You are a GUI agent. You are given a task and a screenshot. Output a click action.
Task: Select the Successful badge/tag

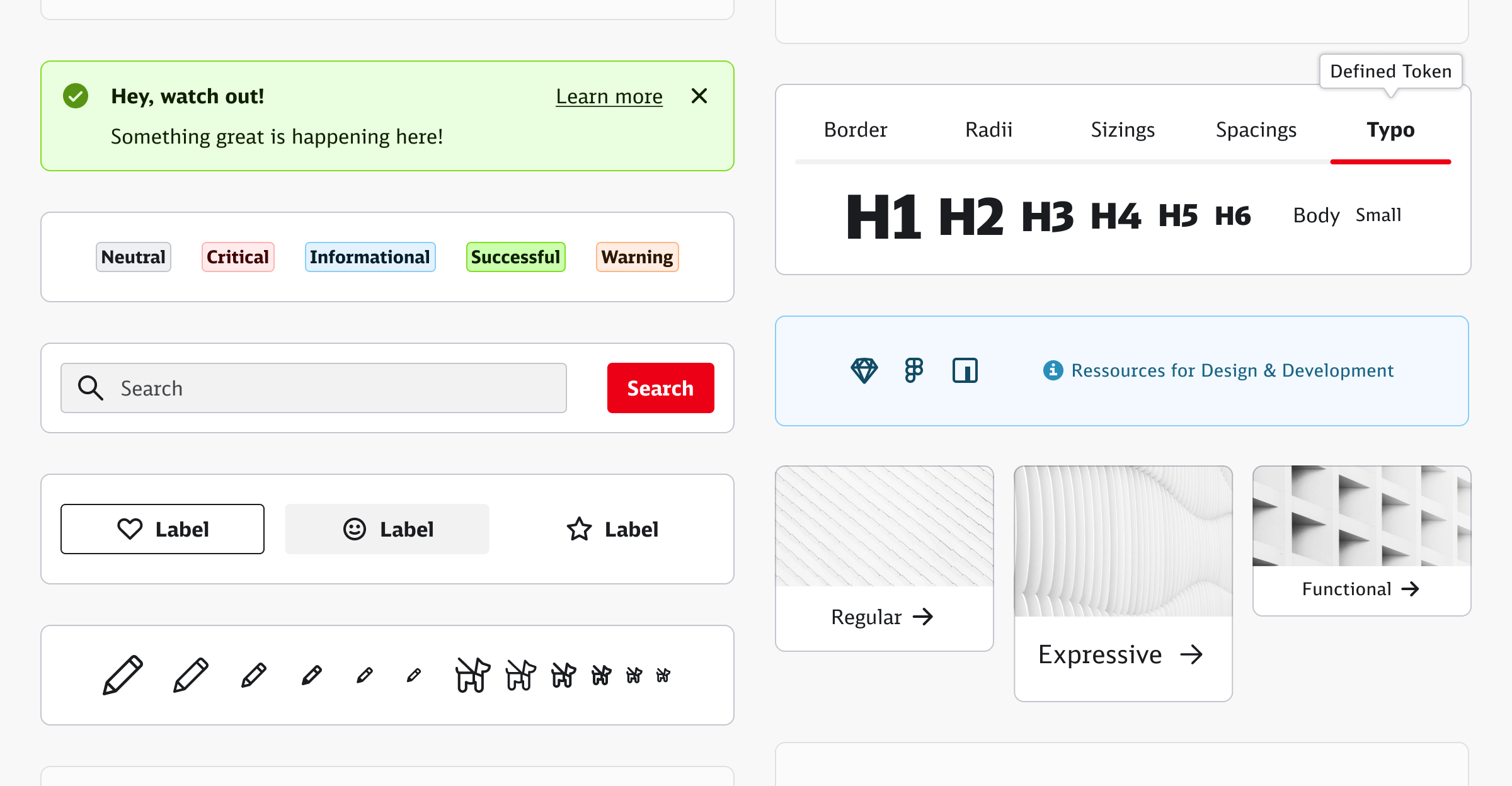click(513, 257)
